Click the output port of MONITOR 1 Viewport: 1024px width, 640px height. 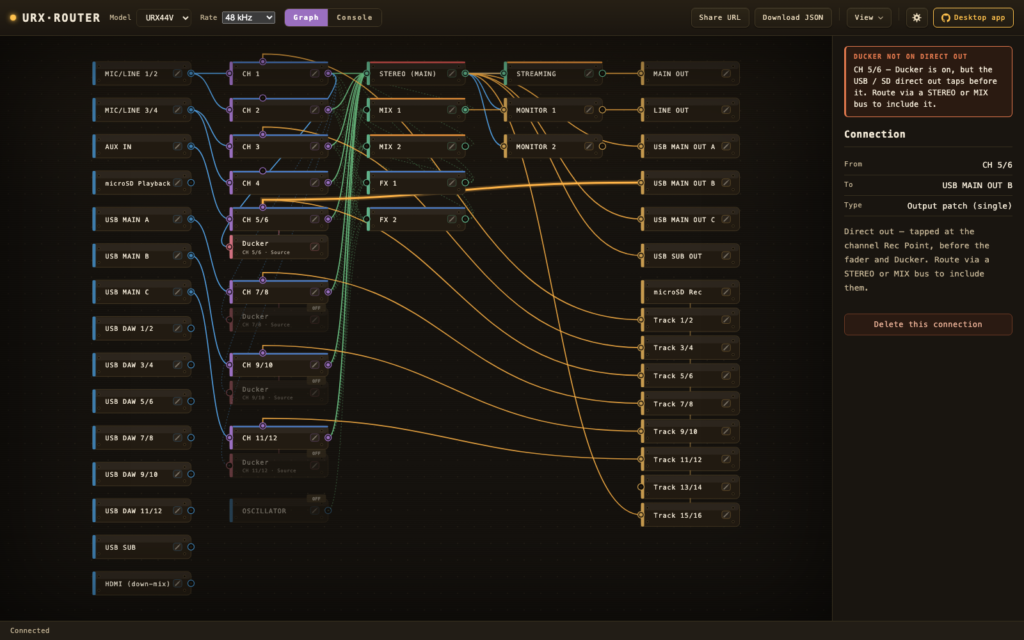point(602,110)
